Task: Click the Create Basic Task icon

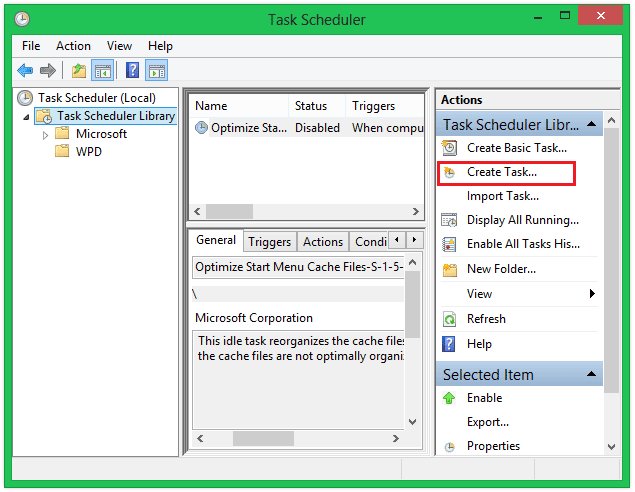Action: [x=449, y=148]
